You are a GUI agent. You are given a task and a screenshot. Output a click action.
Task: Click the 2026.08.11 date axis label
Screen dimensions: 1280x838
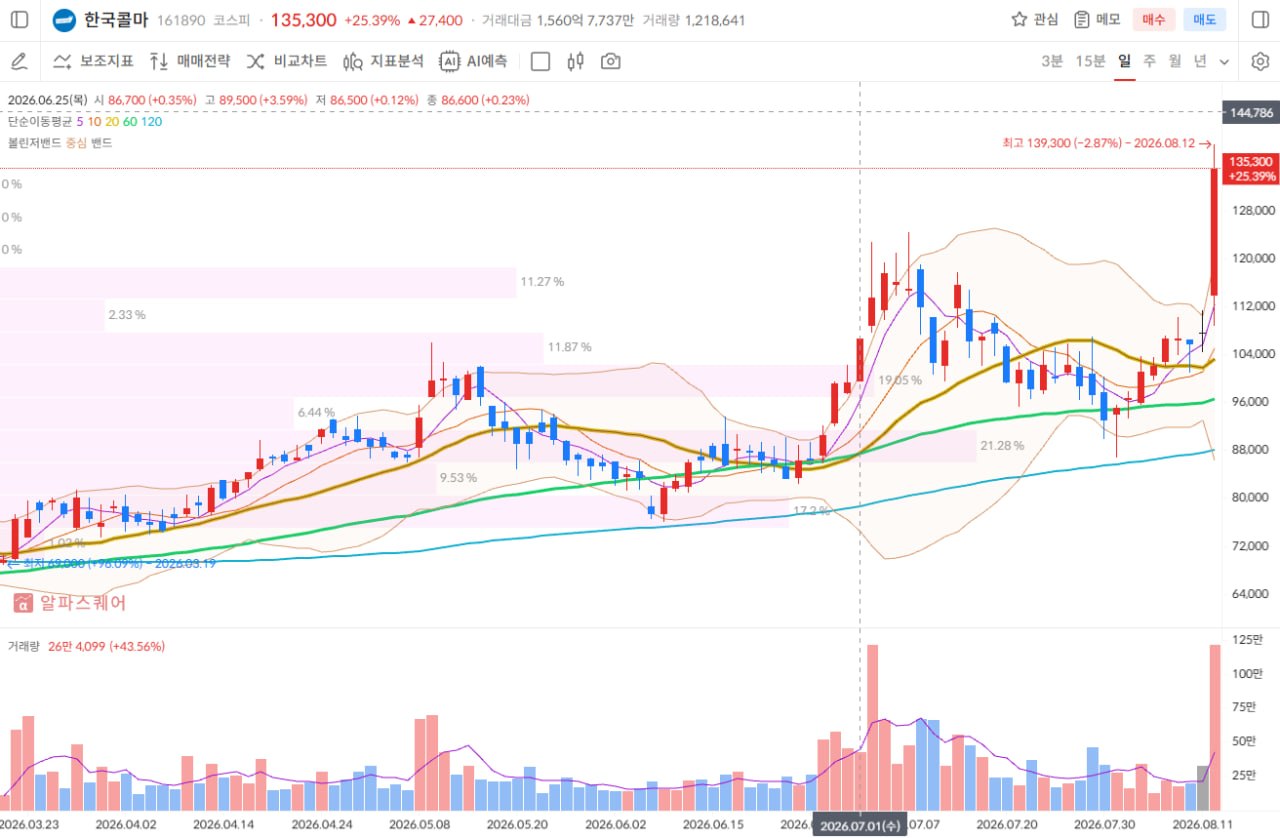coord(1204,825)
